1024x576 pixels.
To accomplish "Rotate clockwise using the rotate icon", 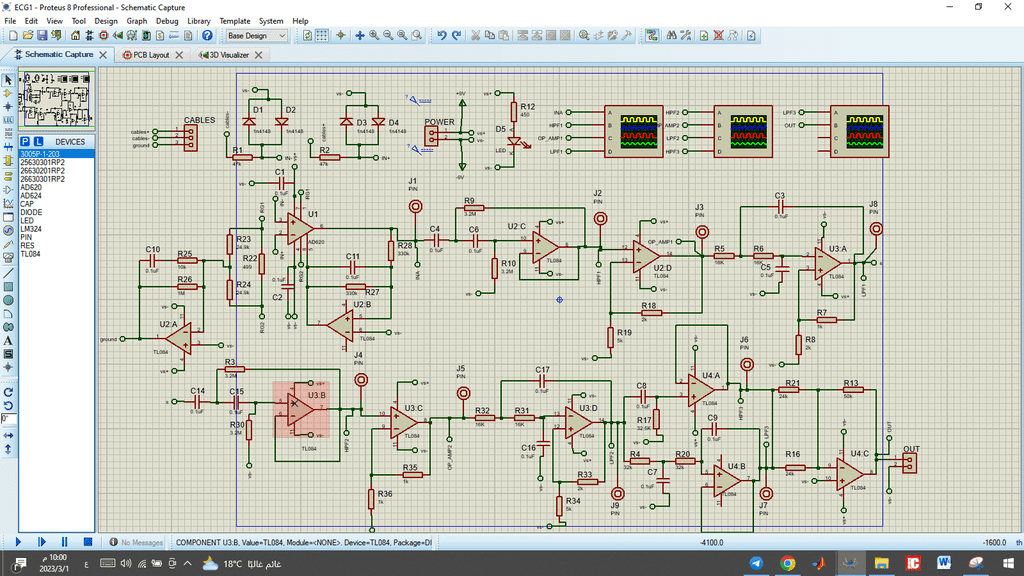I will pos(8,392).
